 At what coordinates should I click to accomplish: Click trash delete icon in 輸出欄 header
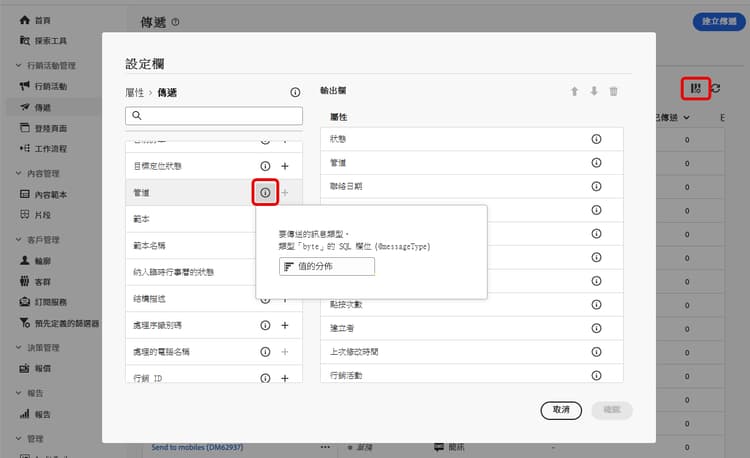pos(613,91)
